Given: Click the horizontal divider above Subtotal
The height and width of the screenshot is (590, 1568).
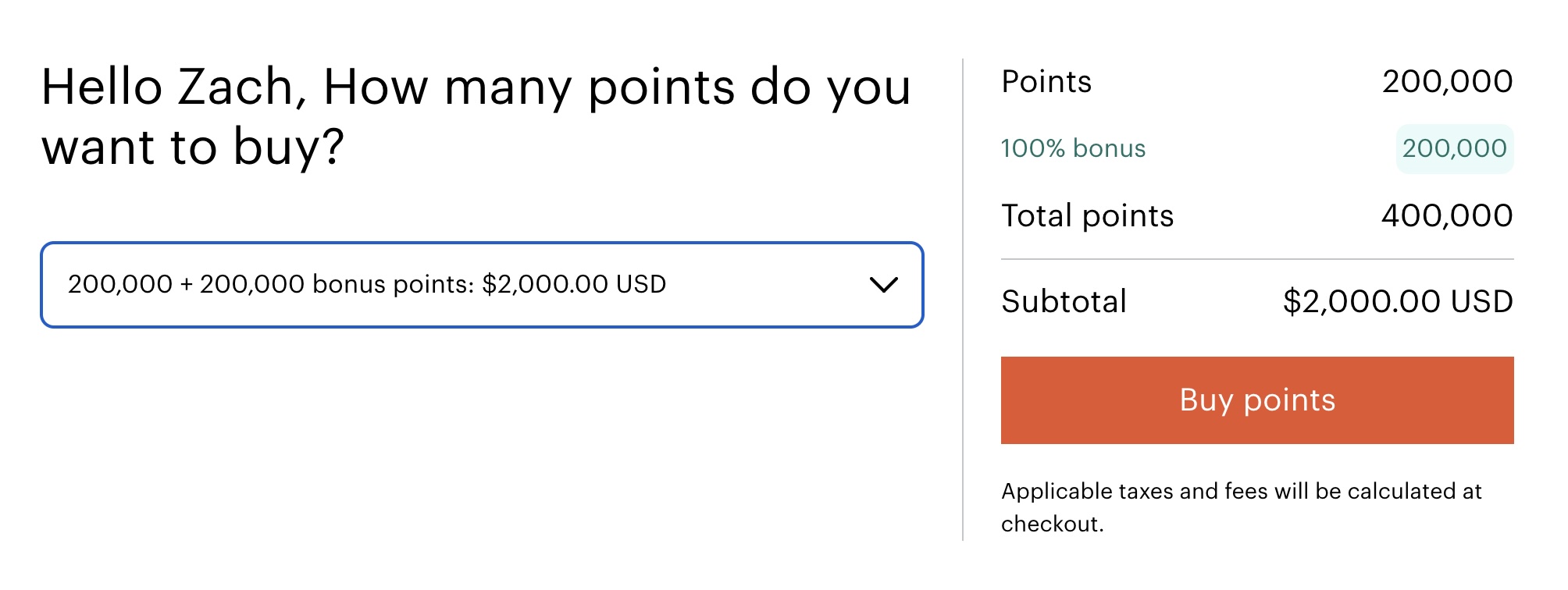Looking at the screenshot, I should pyautogui.click(x=1256, y=259).
